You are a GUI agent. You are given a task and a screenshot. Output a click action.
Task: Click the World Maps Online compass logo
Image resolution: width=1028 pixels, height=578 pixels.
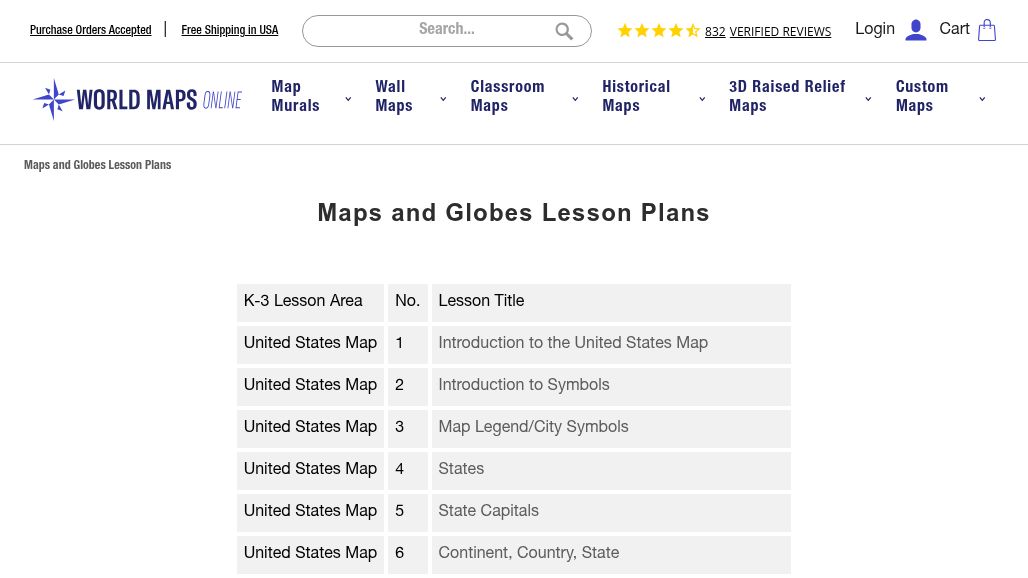click(x=138, y=100)
